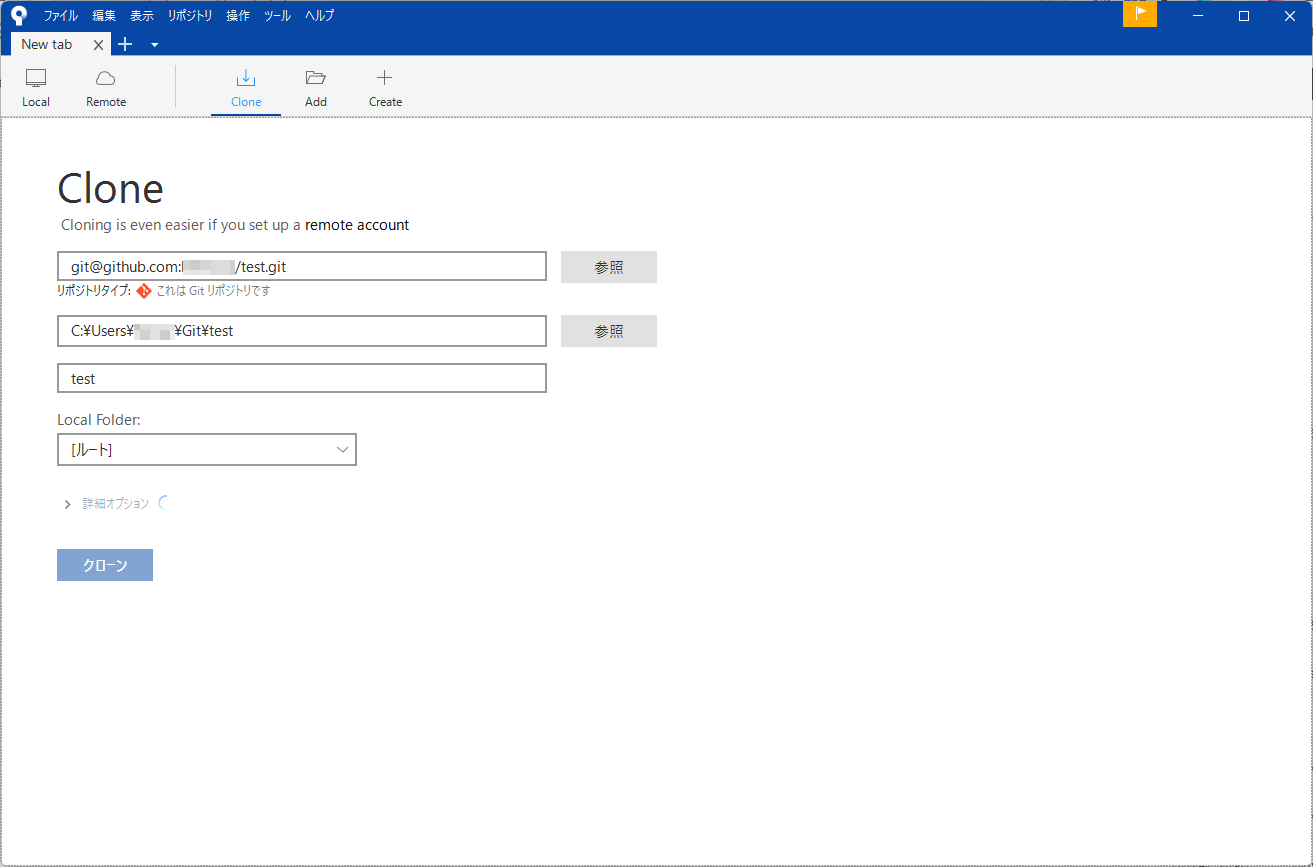The width and height of the screenshot is (1313, 867).
Task: Open the ファイル menu
Action: pos(60,16)
